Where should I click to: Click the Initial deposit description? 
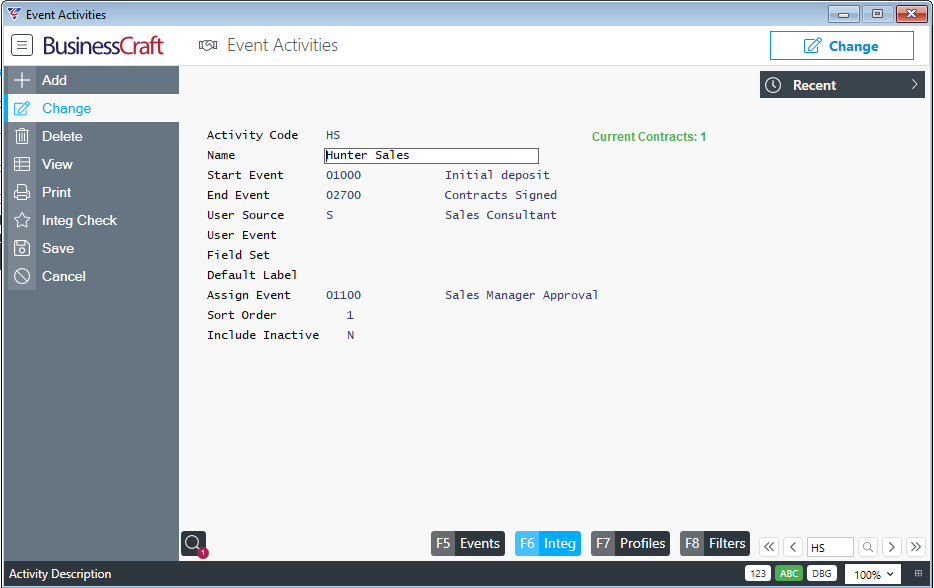click(x=497, y=175)
